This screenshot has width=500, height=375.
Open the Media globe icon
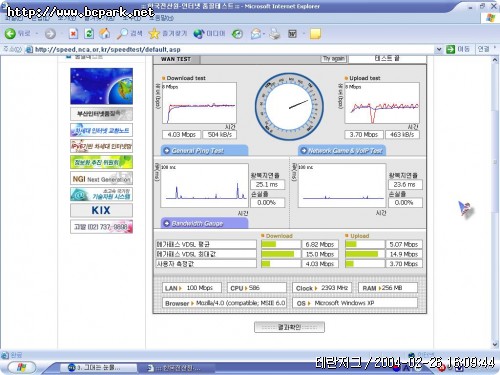click(x=199, y=34)
